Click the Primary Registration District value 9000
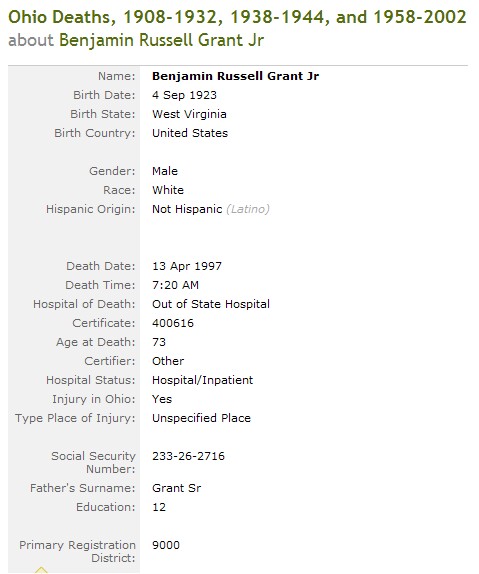This screenshot has height=574, width=479. point(166,545)
